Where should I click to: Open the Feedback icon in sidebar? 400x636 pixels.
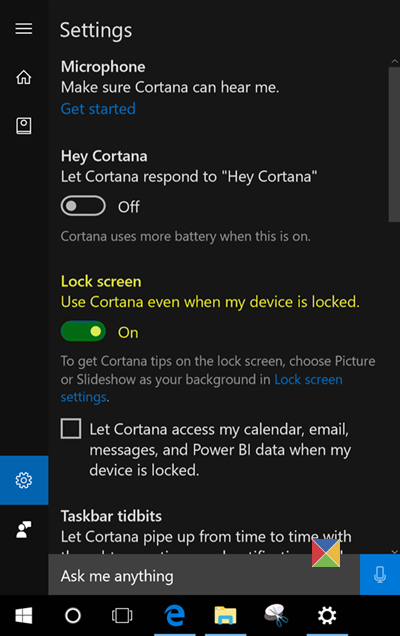24,529
